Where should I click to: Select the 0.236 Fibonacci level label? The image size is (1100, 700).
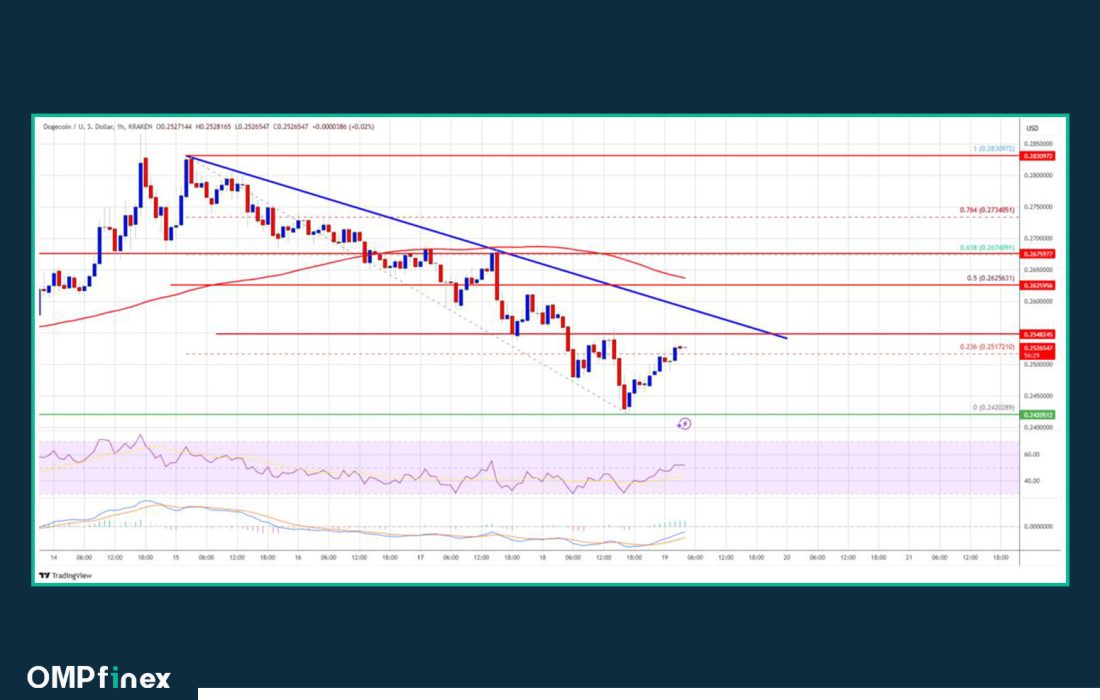[985, 346]
